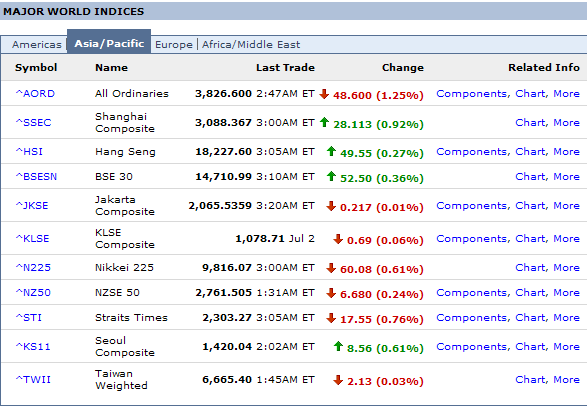
Task: Click the Asia/Pacific tab
Action: 109,43
